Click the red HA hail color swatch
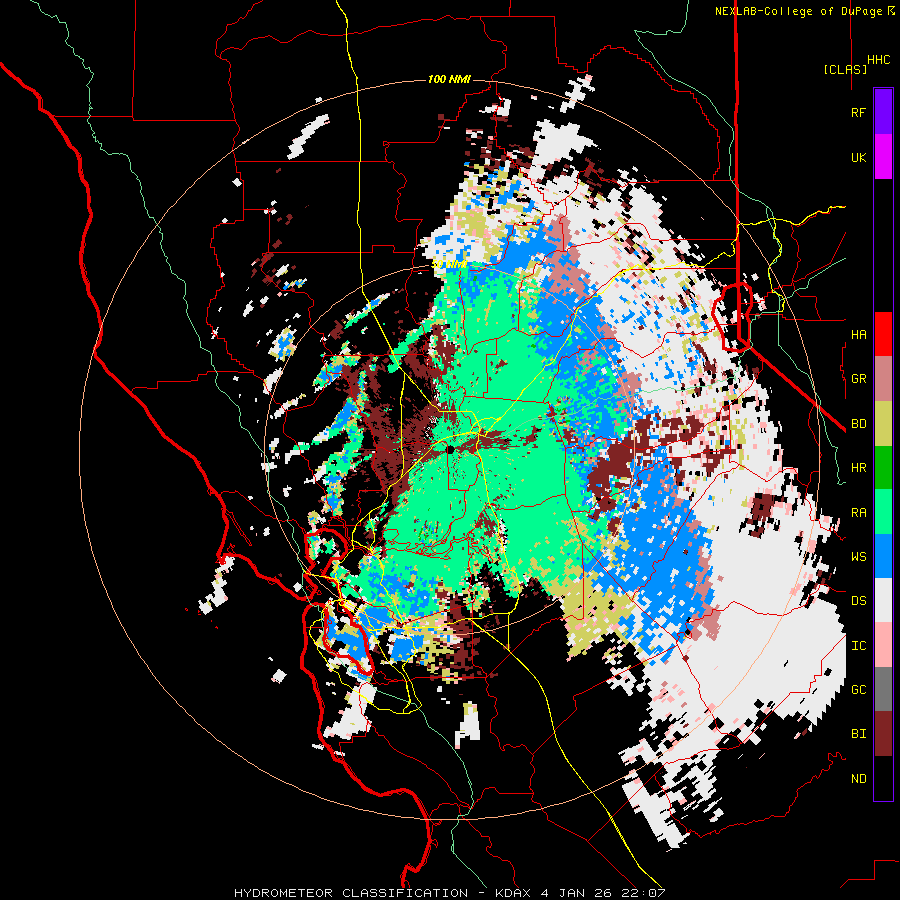Screen dimensions: 900x900 point(883,334)
